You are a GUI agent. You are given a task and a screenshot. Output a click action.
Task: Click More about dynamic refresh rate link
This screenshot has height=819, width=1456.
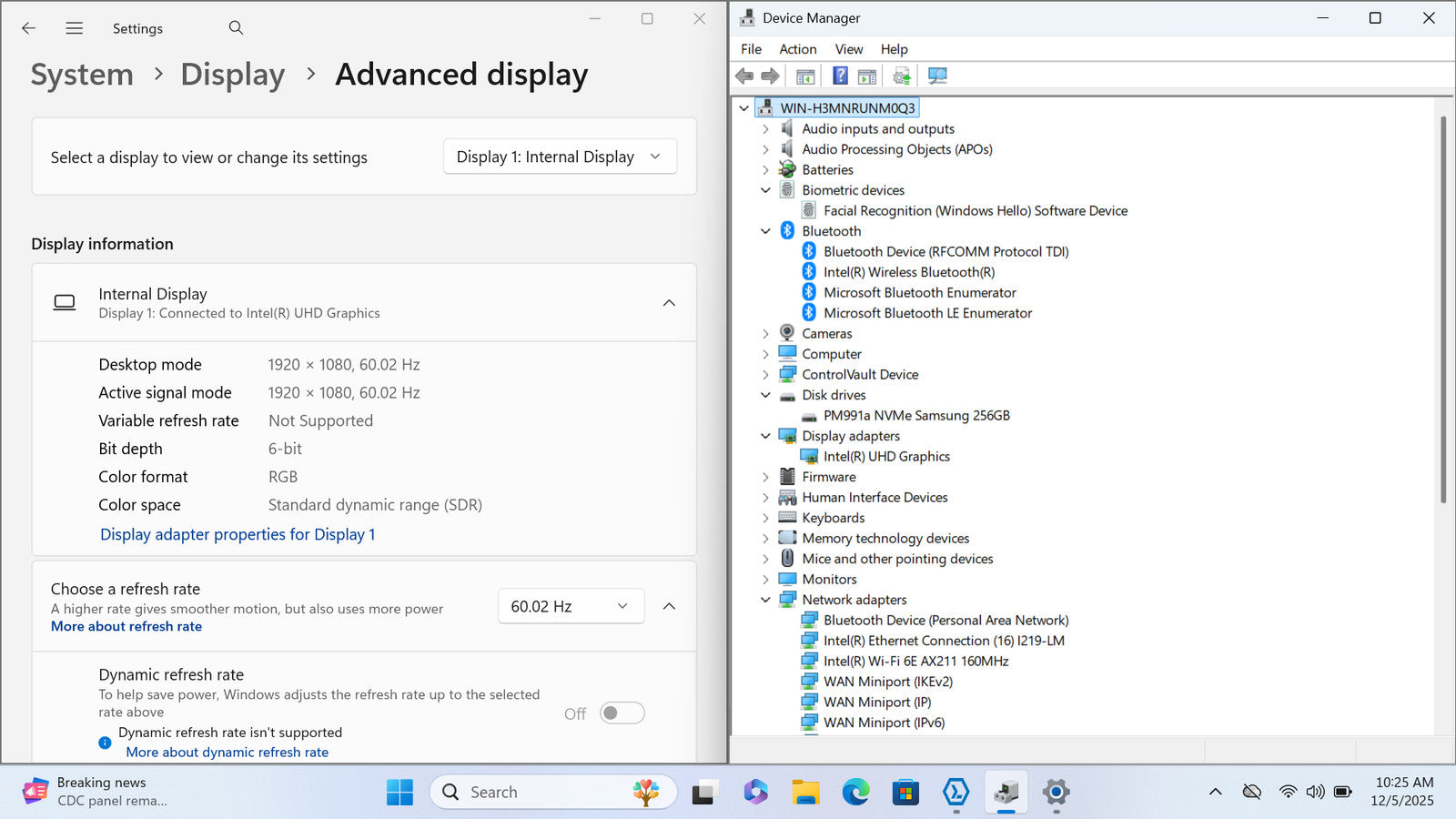click(x=227, y=753)
